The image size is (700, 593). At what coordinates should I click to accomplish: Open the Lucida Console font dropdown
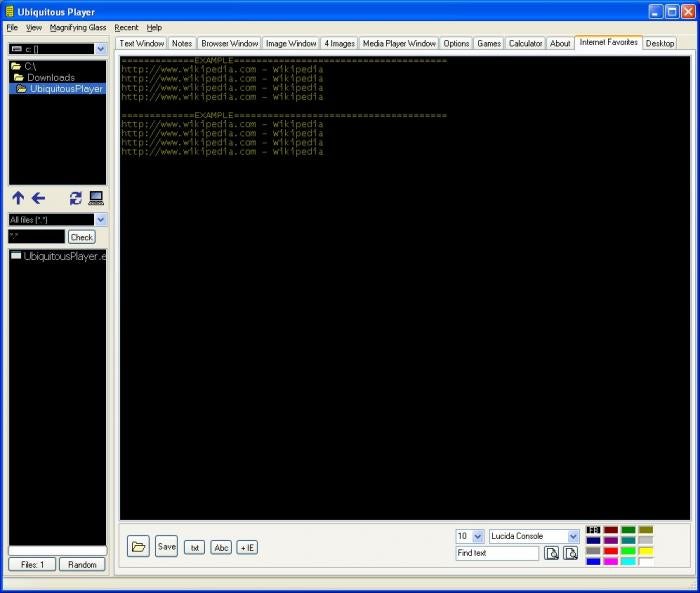click(573, 536)
